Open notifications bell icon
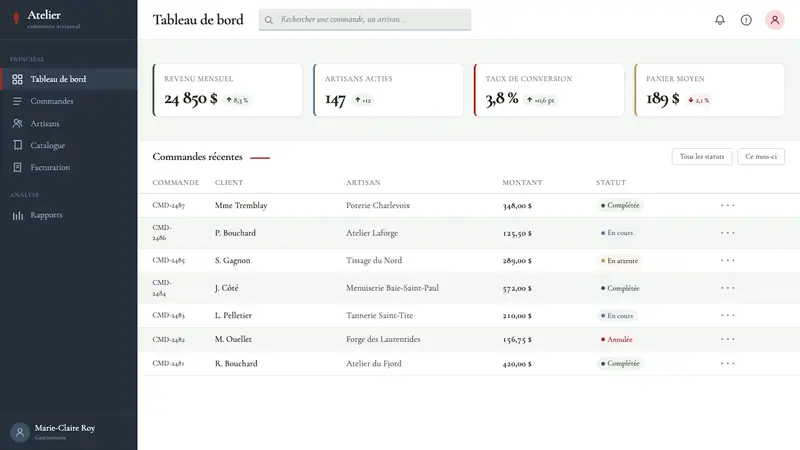Viewport: 800px width, 450px height. point(720,20)
